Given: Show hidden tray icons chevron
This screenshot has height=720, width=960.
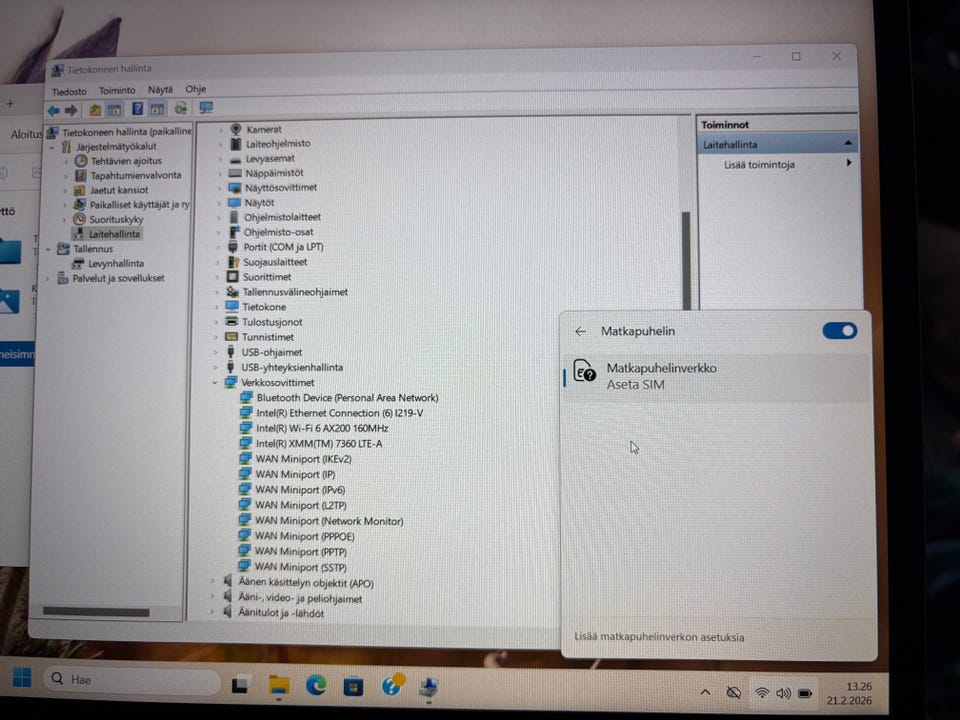Looking at the screenshot, I should coord(705,692).
